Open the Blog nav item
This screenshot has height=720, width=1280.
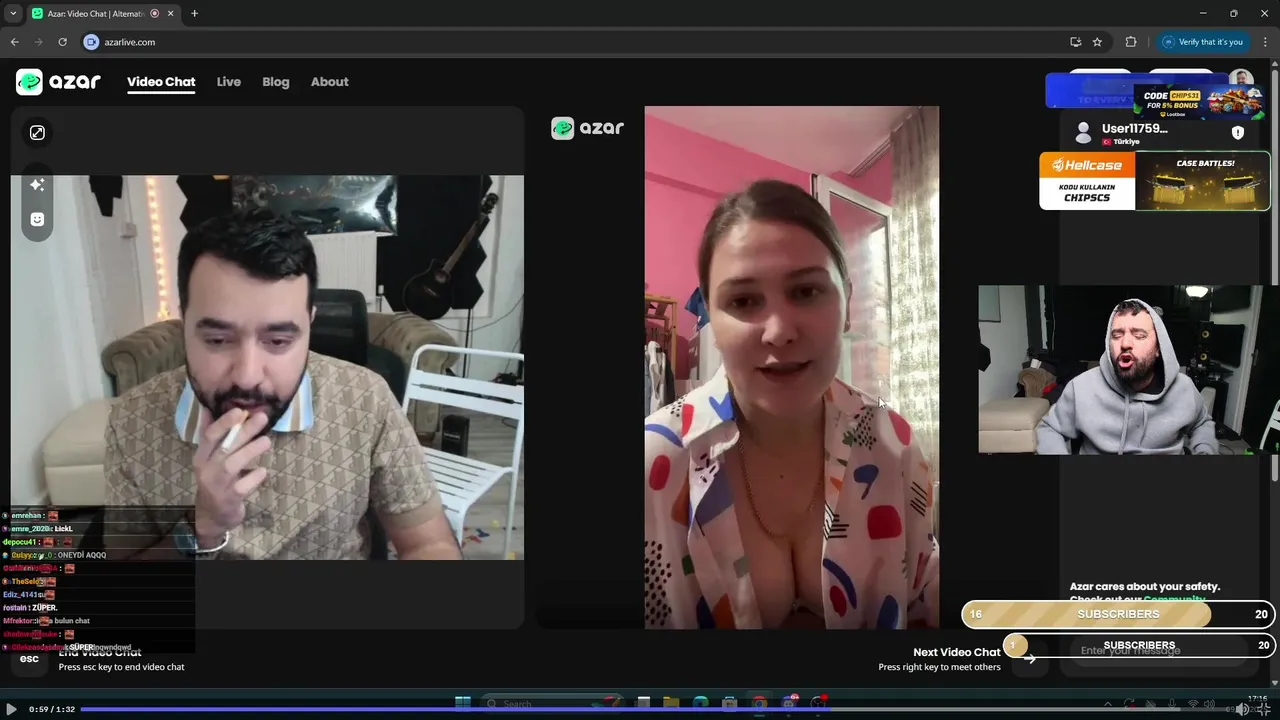(276, 82)
